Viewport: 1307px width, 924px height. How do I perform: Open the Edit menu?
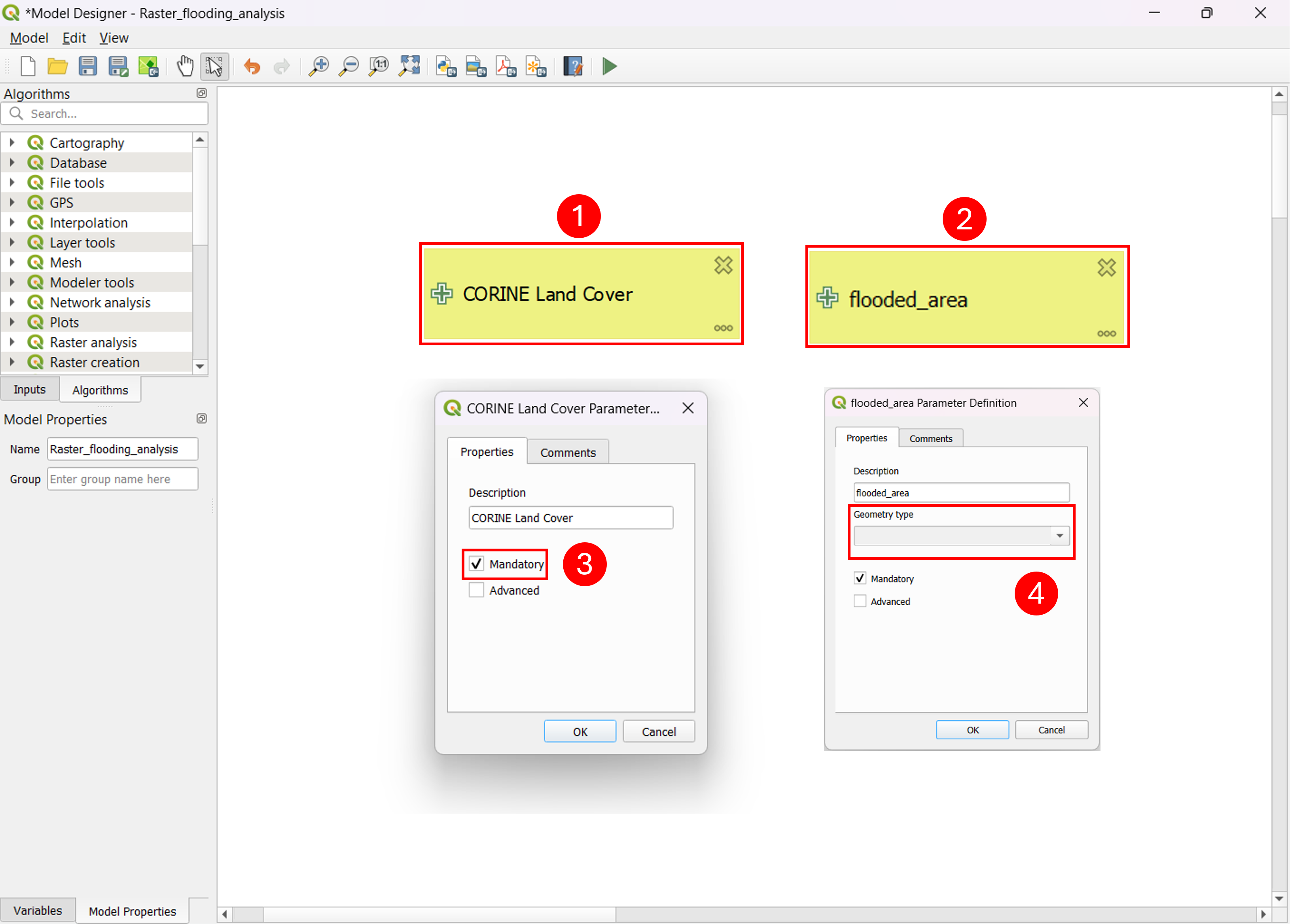pos(74,38)
